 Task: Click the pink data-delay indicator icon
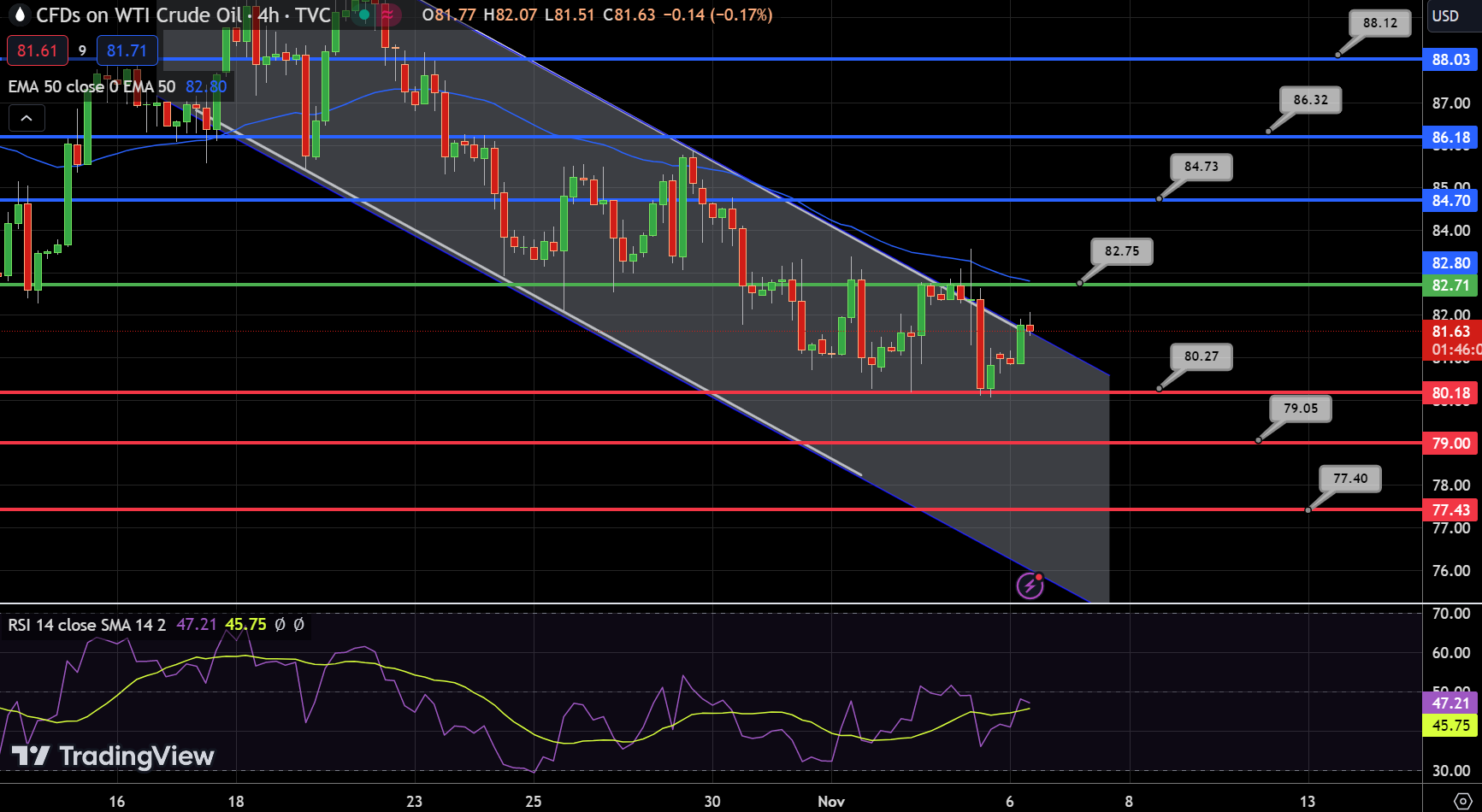[x=387, y=15]
